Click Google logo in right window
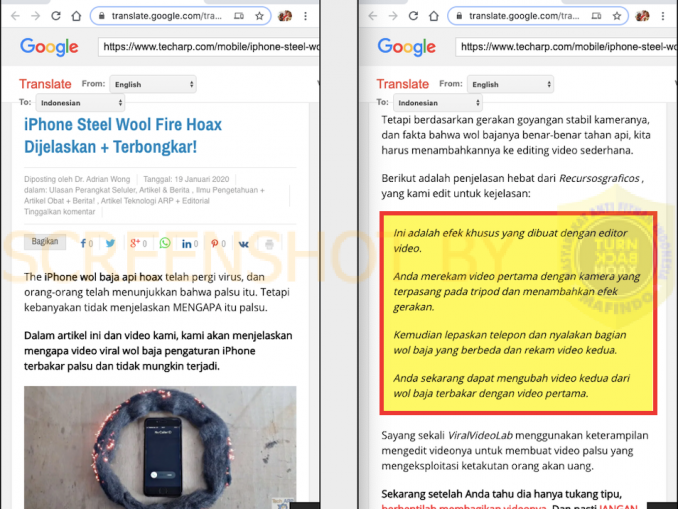The image size is (678, 509). pos(406,47)
